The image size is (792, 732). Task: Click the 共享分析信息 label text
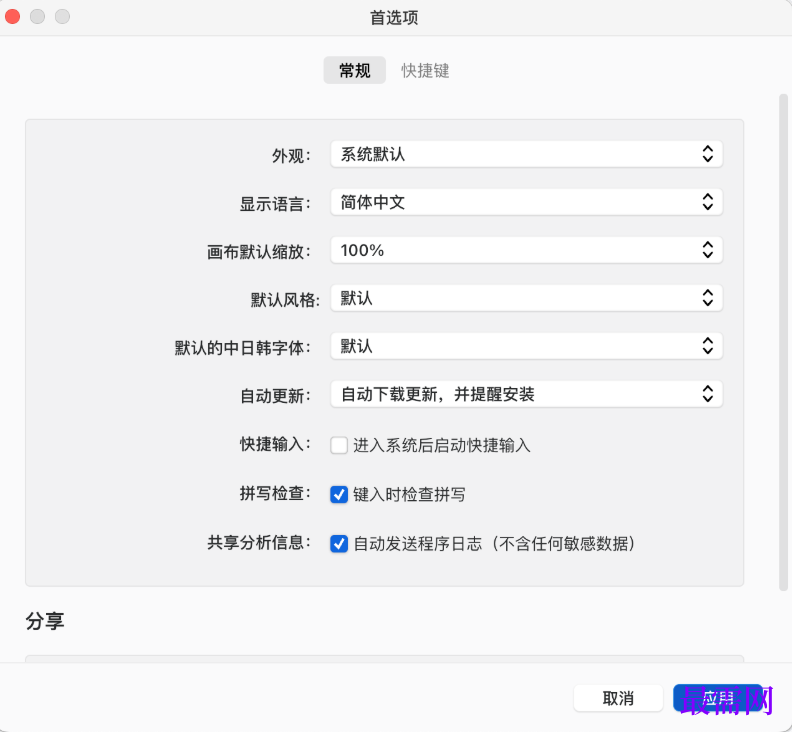[x=259, y=543]
